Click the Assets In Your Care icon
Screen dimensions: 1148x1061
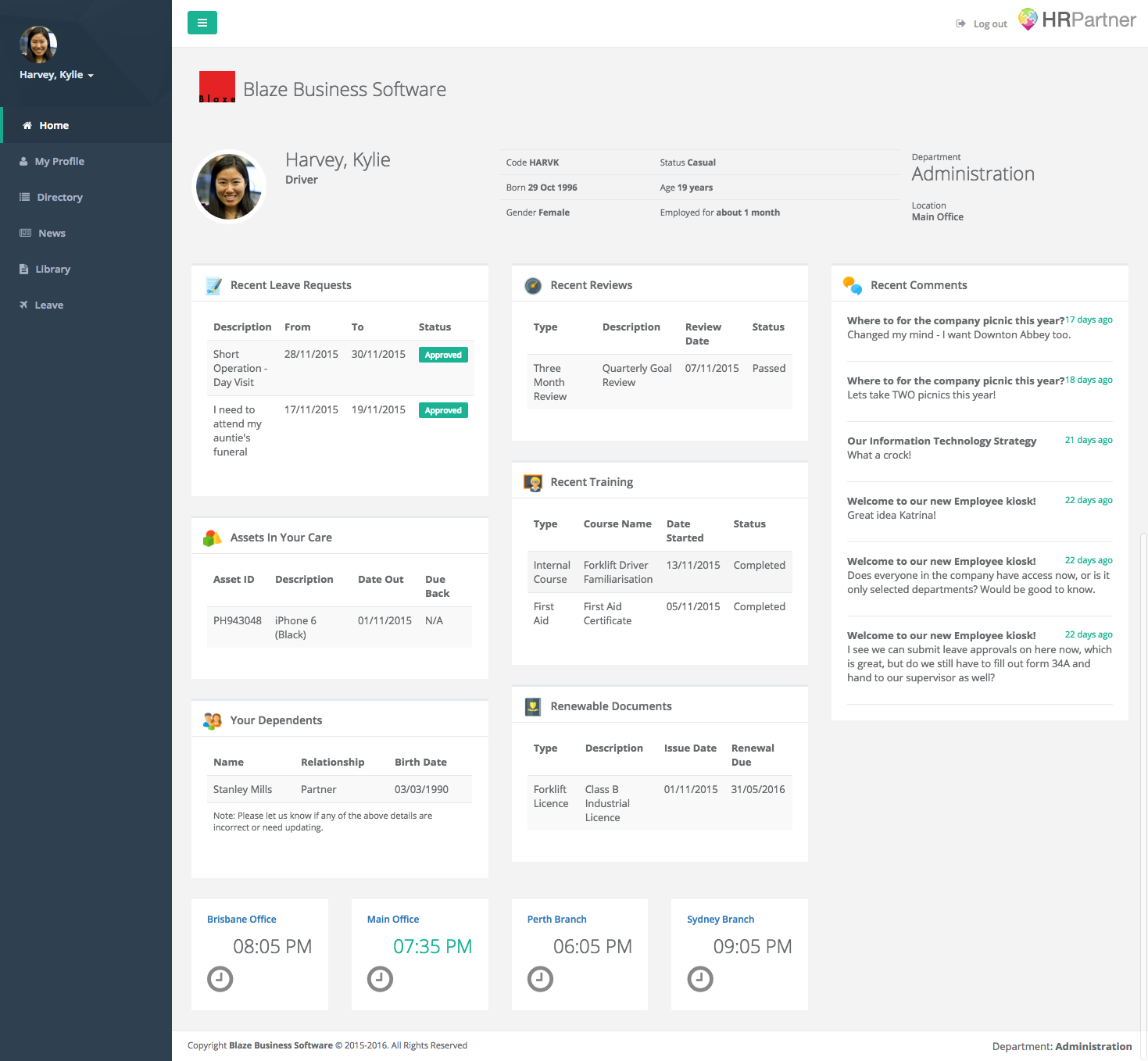(213, 538)
